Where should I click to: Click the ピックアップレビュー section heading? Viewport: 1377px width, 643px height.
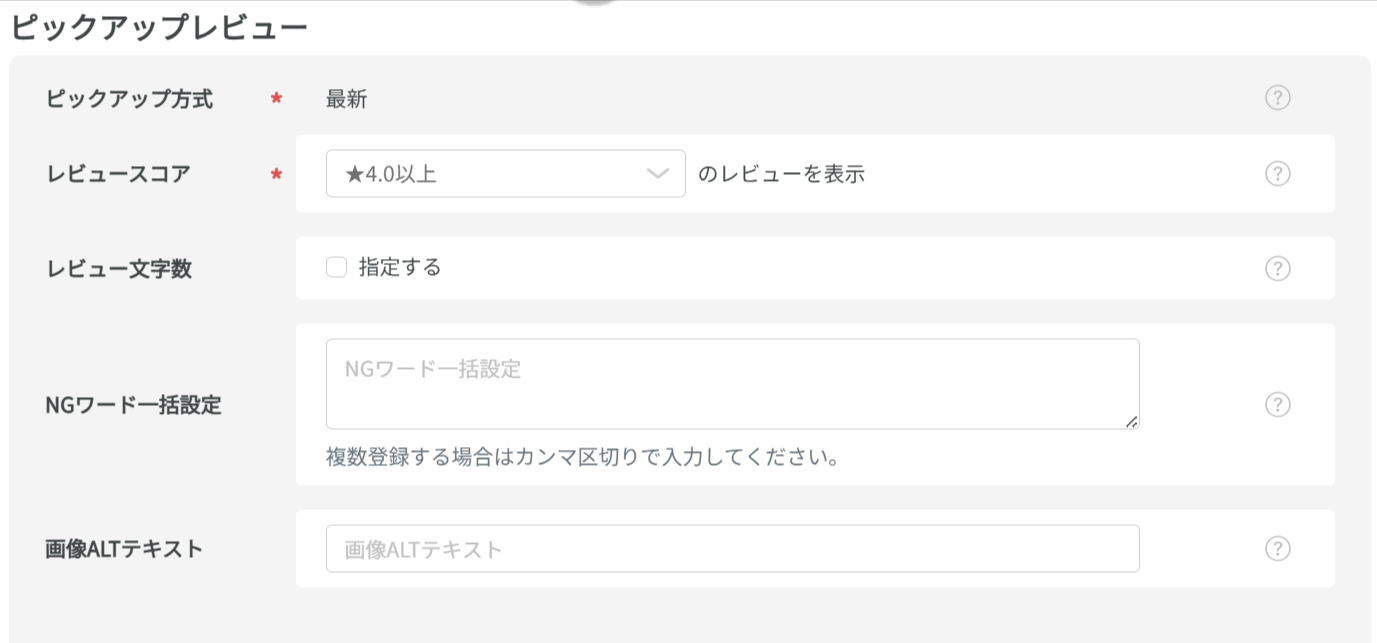159,28
